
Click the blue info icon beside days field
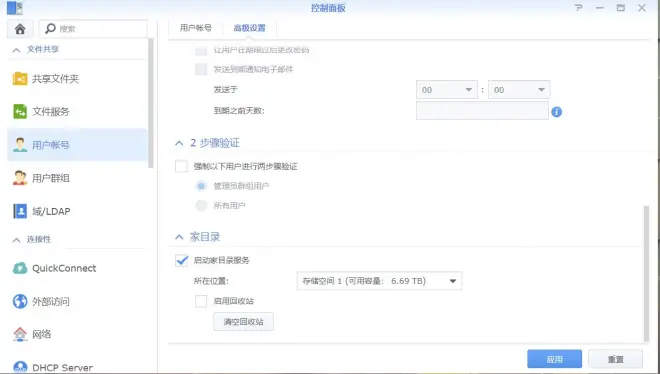click(556, 112)
